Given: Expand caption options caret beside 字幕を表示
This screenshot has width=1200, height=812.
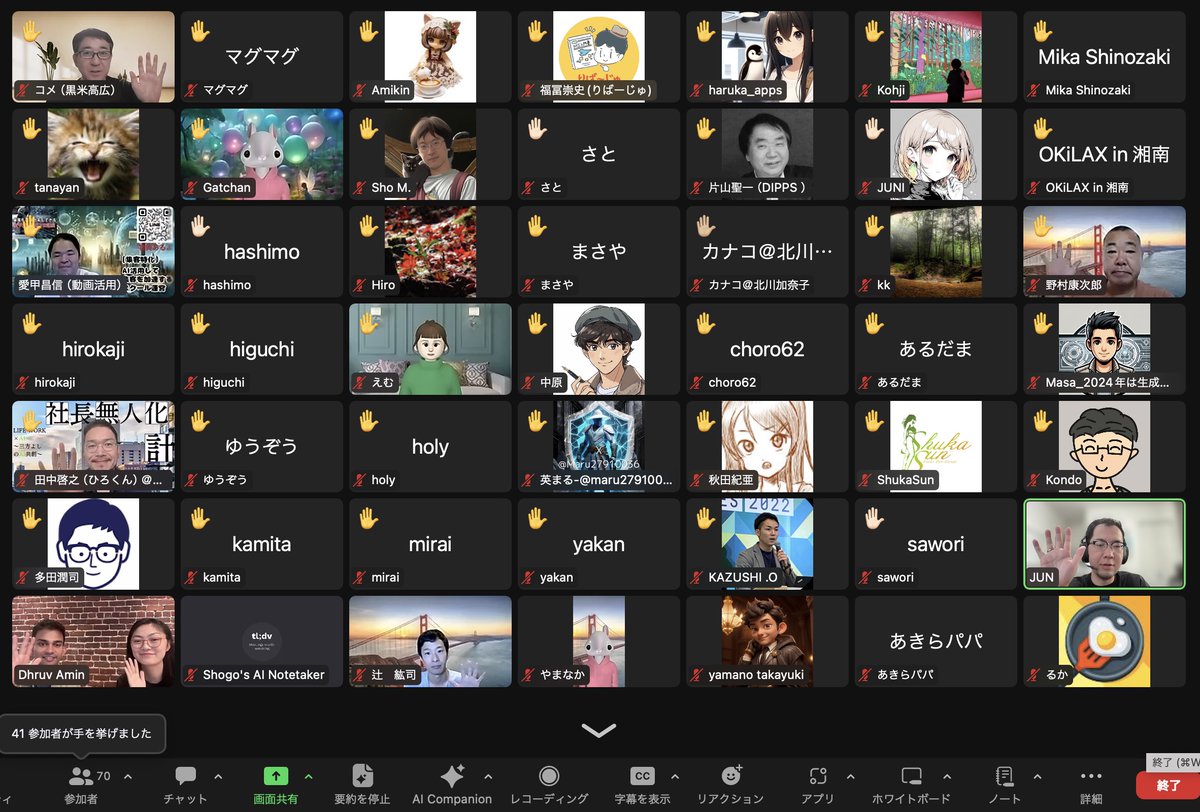Looking at the screenshot, I should 674,776.
